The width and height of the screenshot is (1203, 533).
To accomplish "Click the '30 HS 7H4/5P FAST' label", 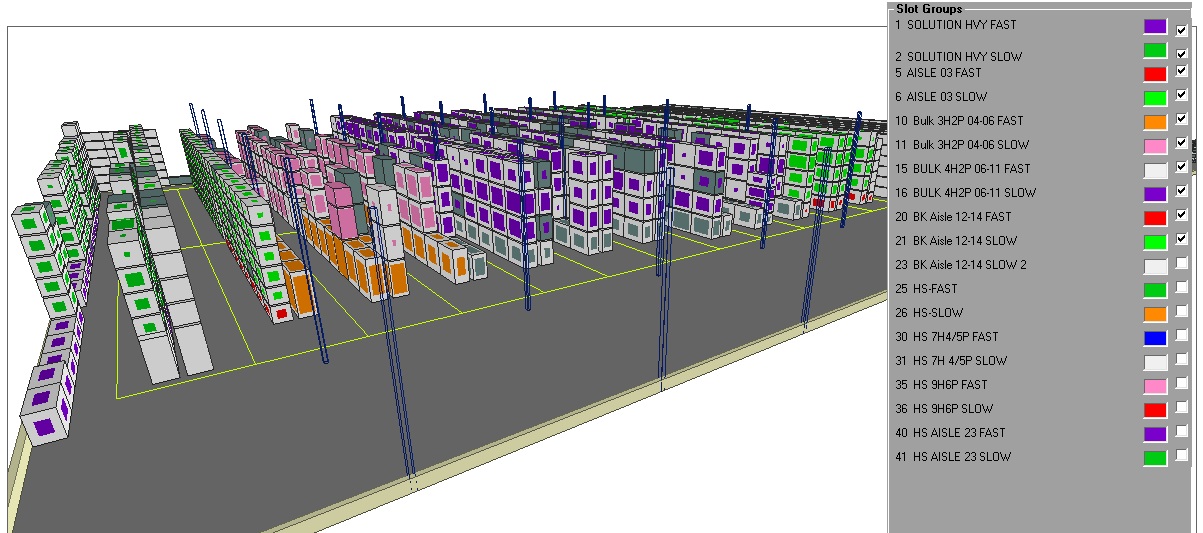I will 946,337.
